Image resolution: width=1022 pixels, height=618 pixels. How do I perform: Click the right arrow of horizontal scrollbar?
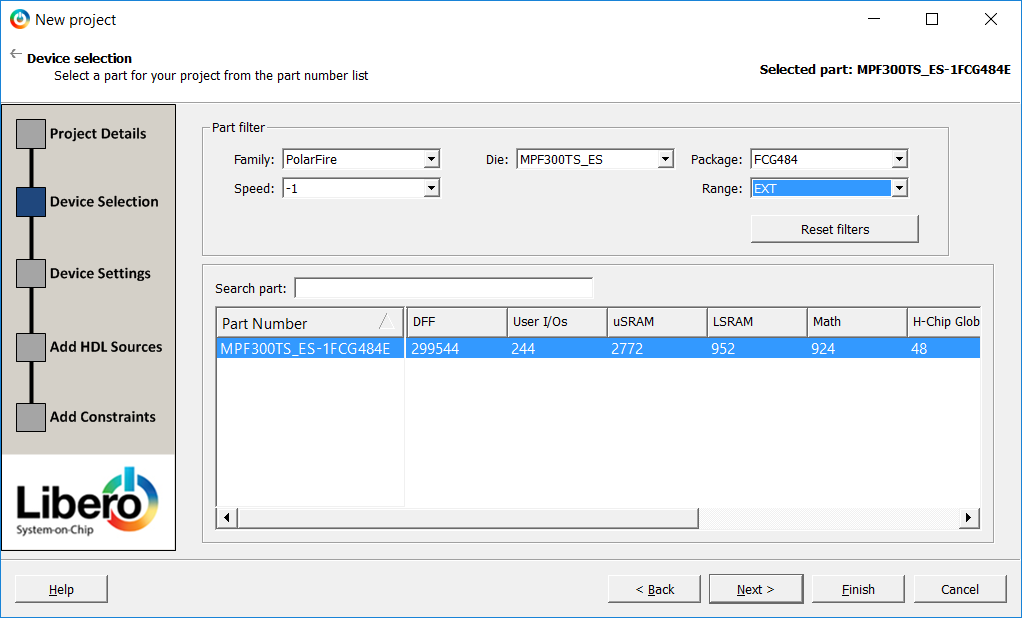pyautogui.click(x=969, y=518)
